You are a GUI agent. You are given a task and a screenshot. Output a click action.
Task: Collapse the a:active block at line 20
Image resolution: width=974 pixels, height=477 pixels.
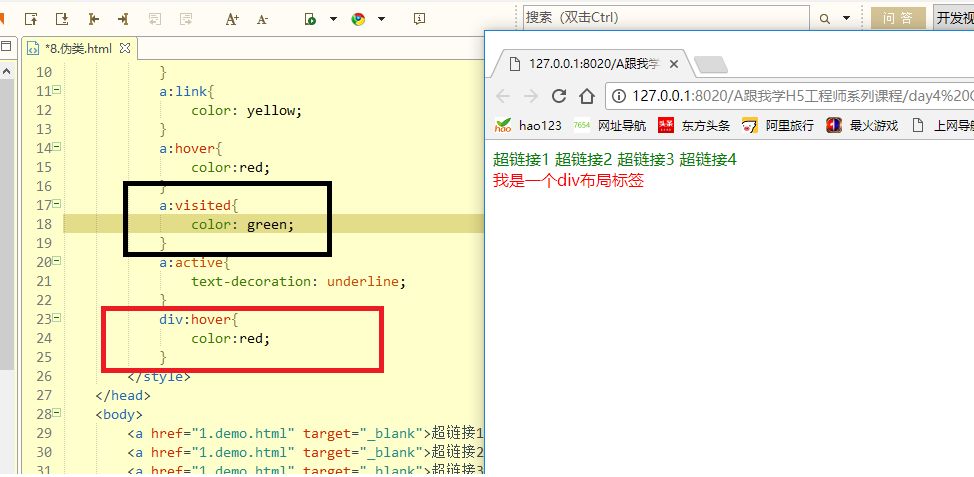(x=57, y=261)
